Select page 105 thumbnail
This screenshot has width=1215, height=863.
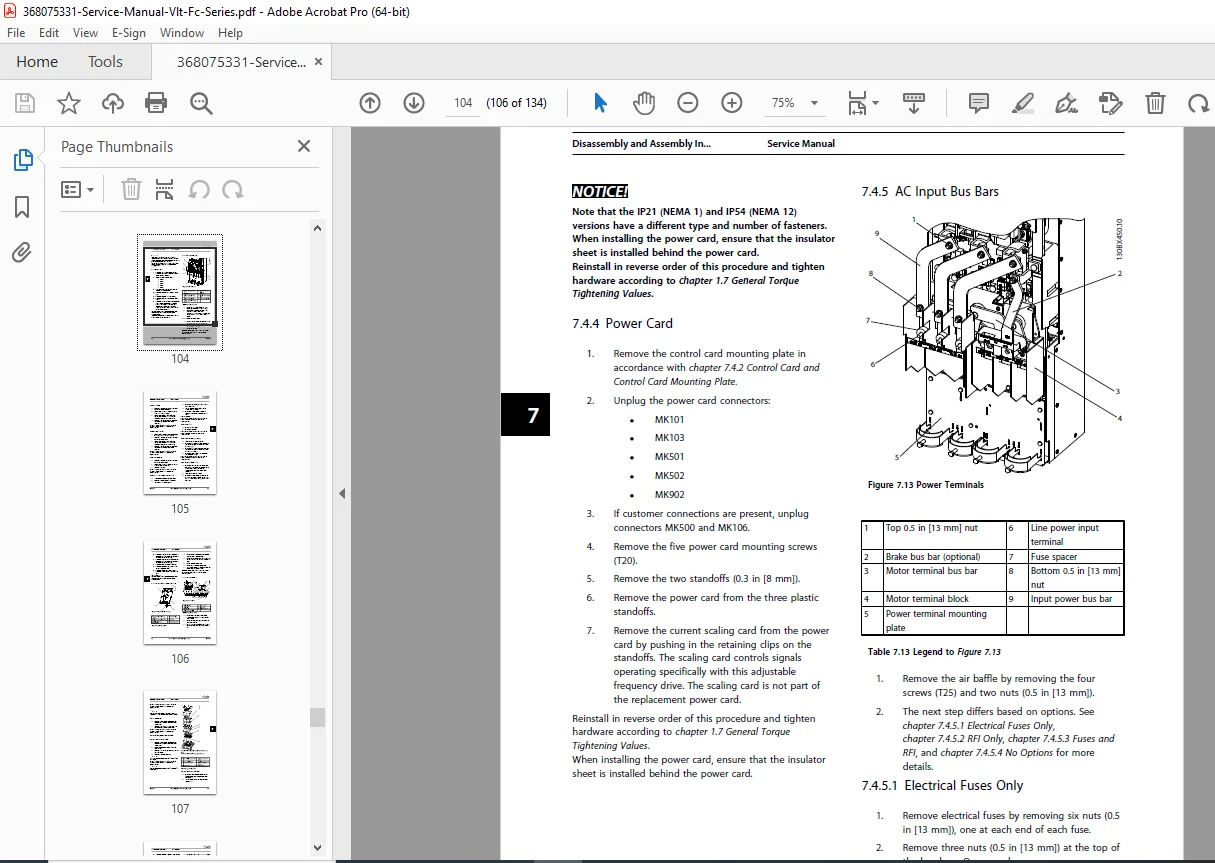pos(180,443)
